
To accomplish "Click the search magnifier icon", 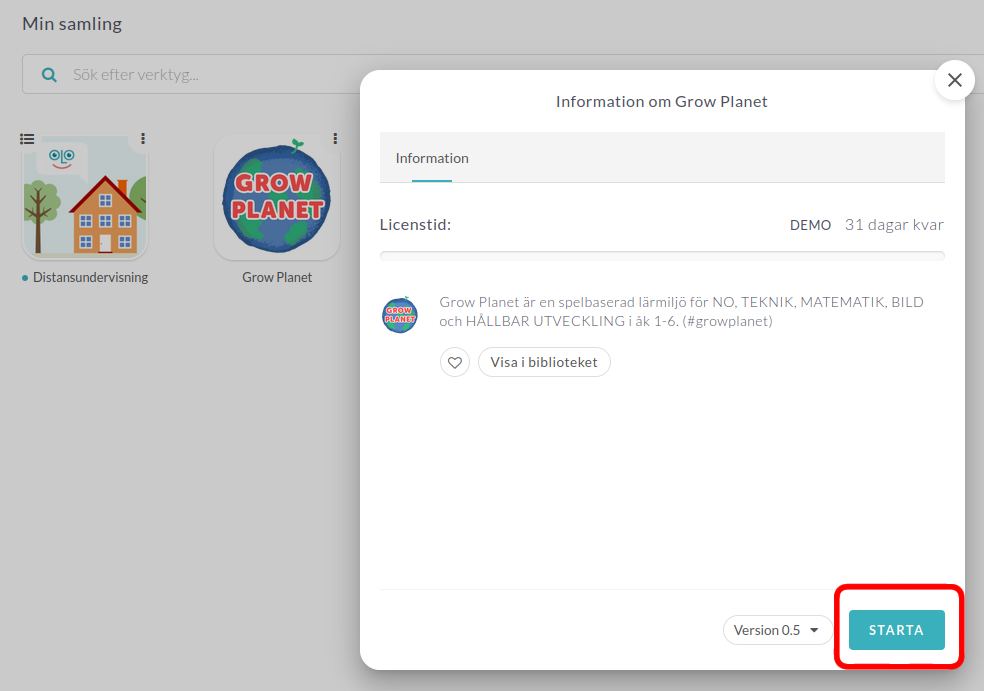I will click(x=49, y=75).
